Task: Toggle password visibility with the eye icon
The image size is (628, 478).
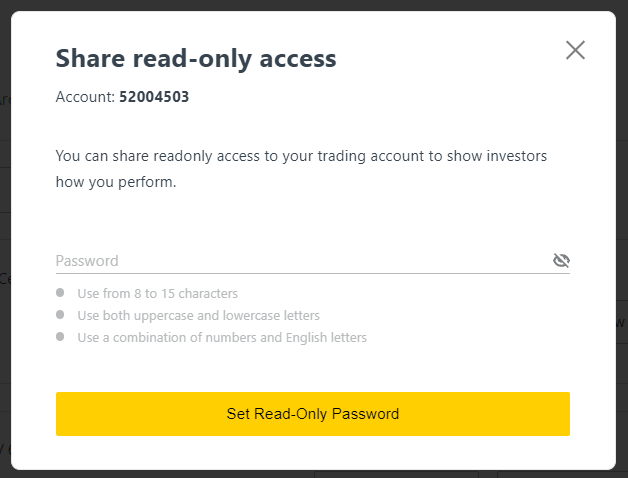Action: coord(561,261)
